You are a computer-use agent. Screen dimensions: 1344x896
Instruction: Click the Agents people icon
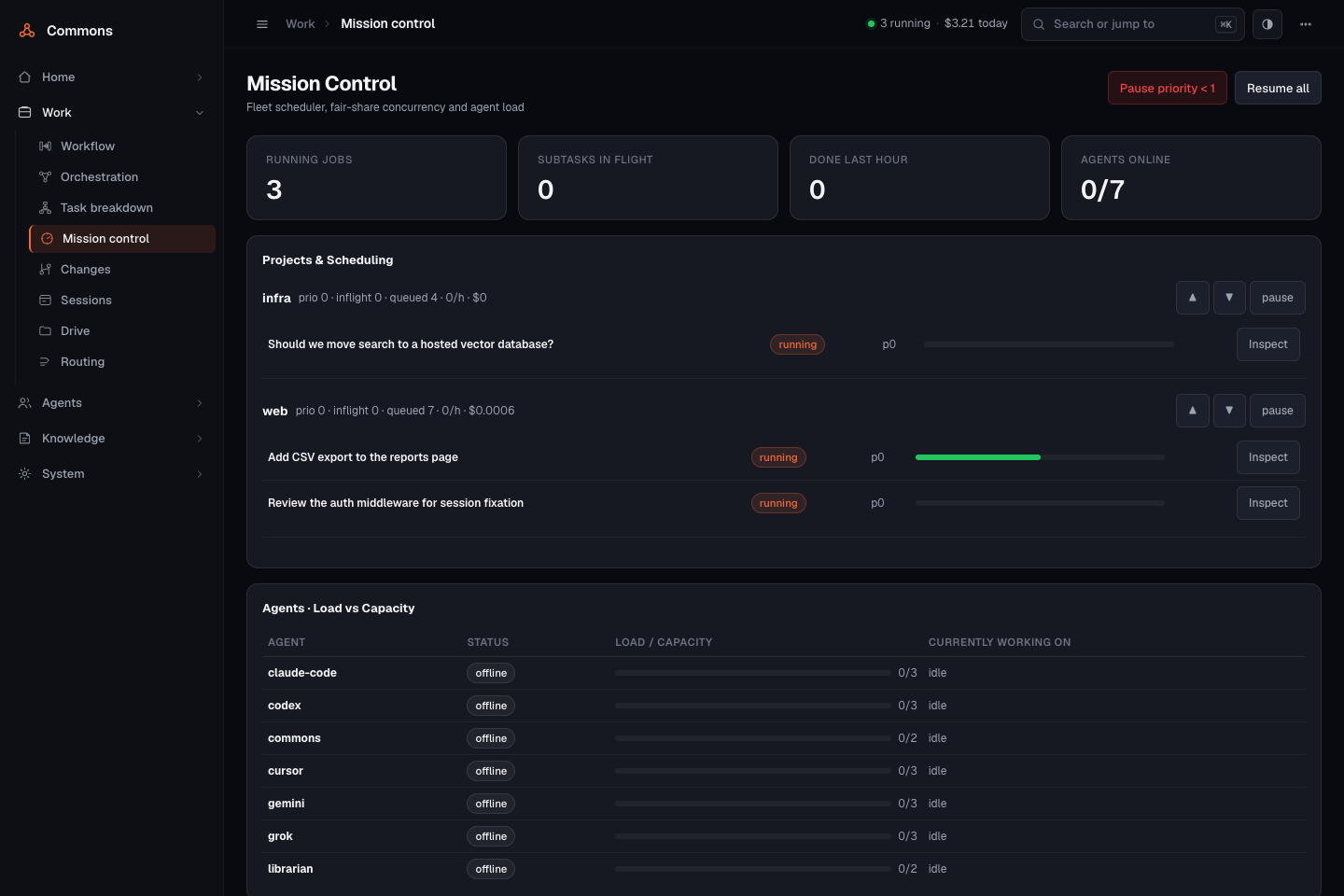tap(25, 403)
